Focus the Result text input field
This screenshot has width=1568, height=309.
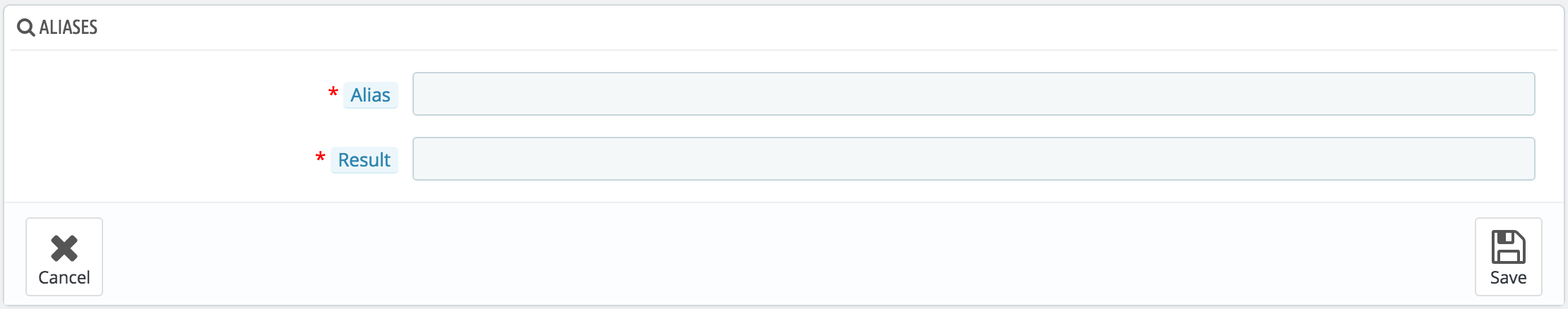click(x=973, y=159)
